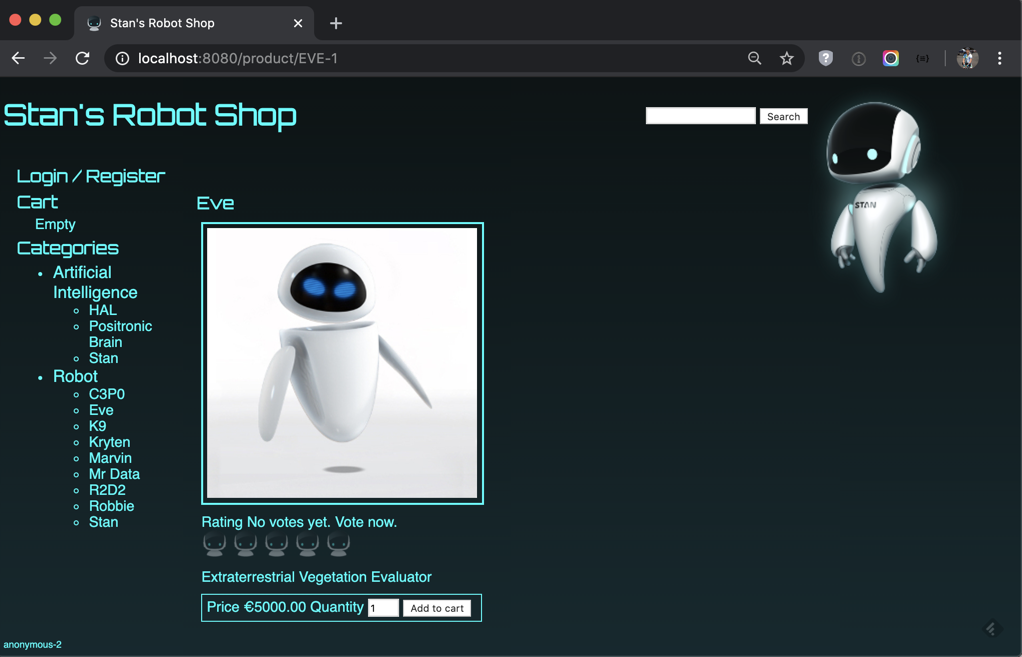Rate Eve five robot stars
Screen dimensions: 1022x657
tap(338, 544)
